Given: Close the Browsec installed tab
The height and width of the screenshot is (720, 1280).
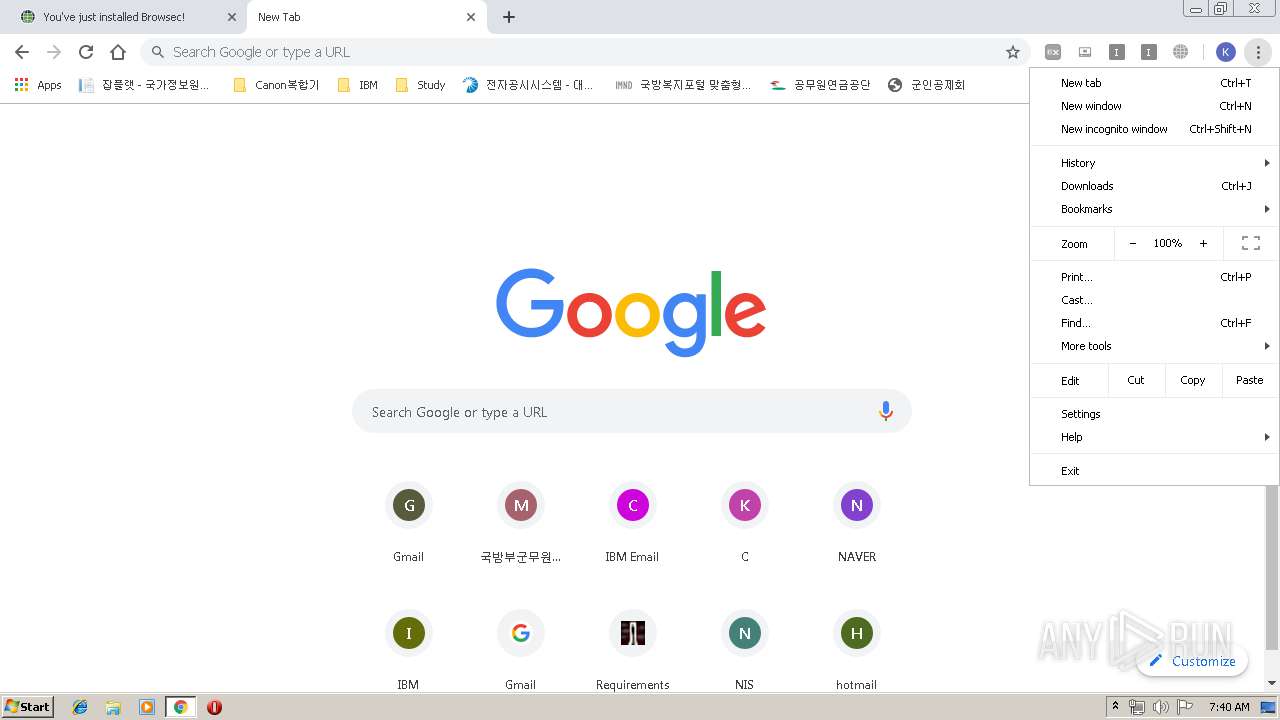Looking at the screenshot, I should [x=231, y=17].
